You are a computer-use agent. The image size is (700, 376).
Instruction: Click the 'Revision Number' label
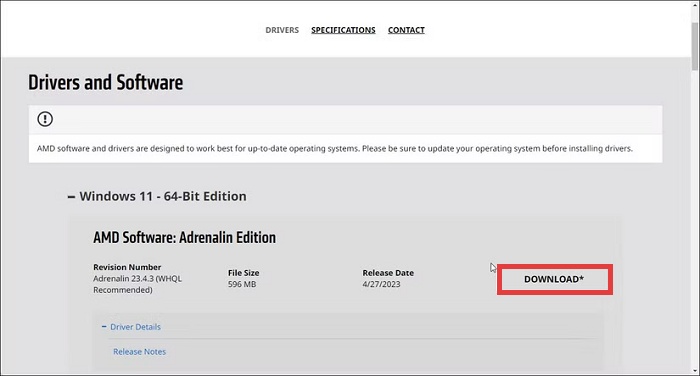[x=127, y=267]
